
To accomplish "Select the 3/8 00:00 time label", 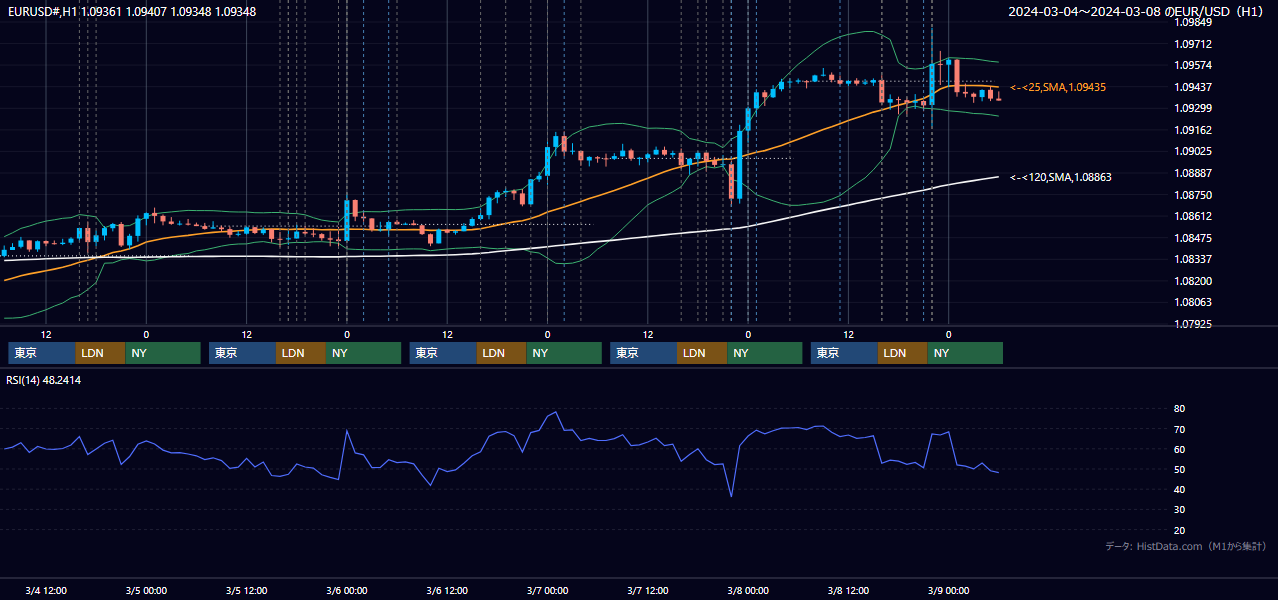I will point(748,591).
